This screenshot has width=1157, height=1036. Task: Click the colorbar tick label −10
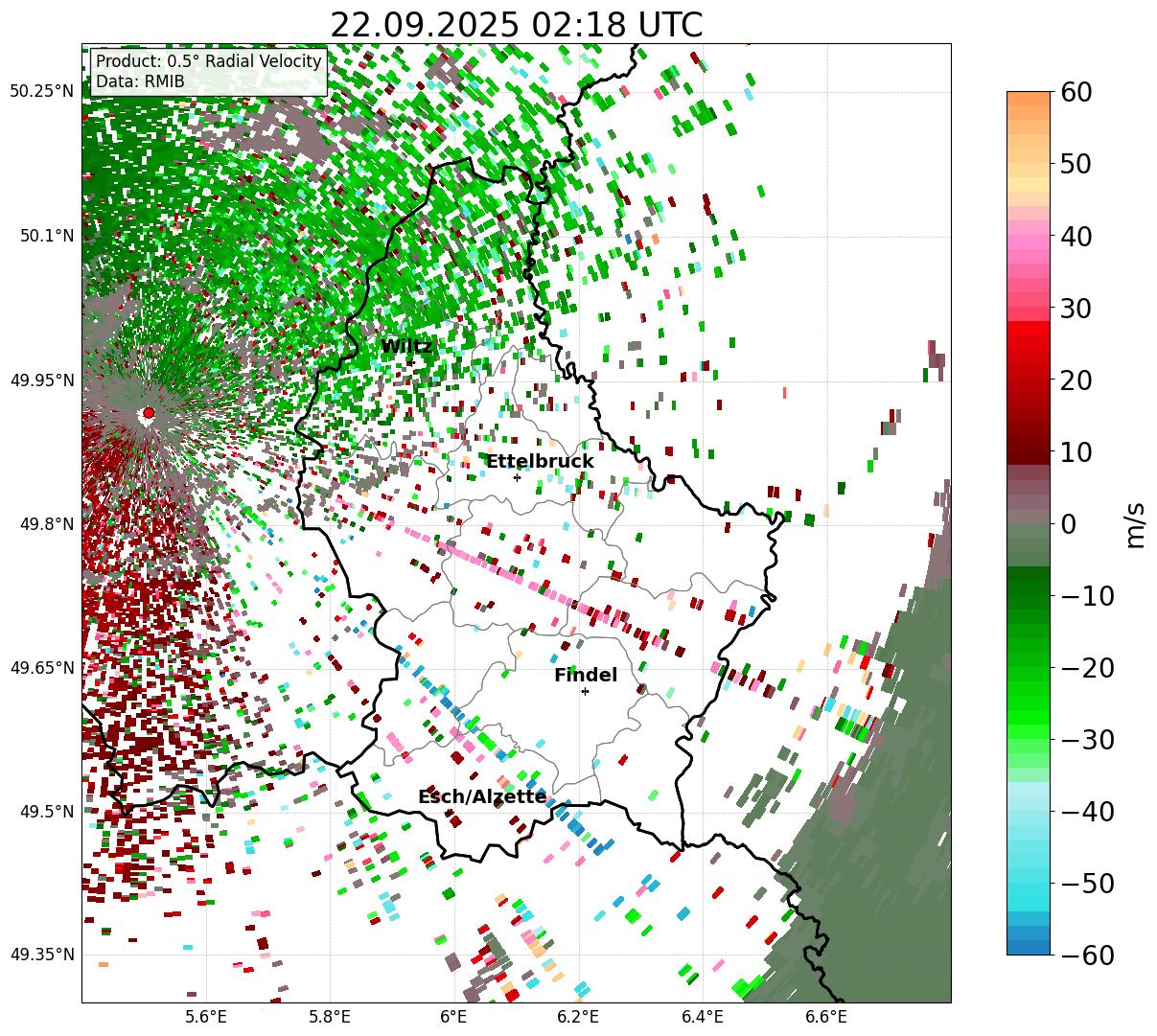pos(1087,596)
